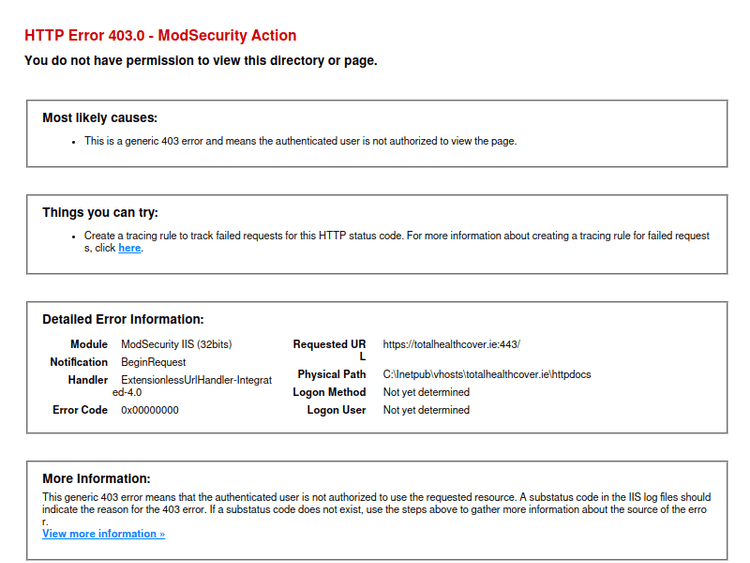
Task: Select the 'Most likely causes:' heading
Action: (99, 118)
